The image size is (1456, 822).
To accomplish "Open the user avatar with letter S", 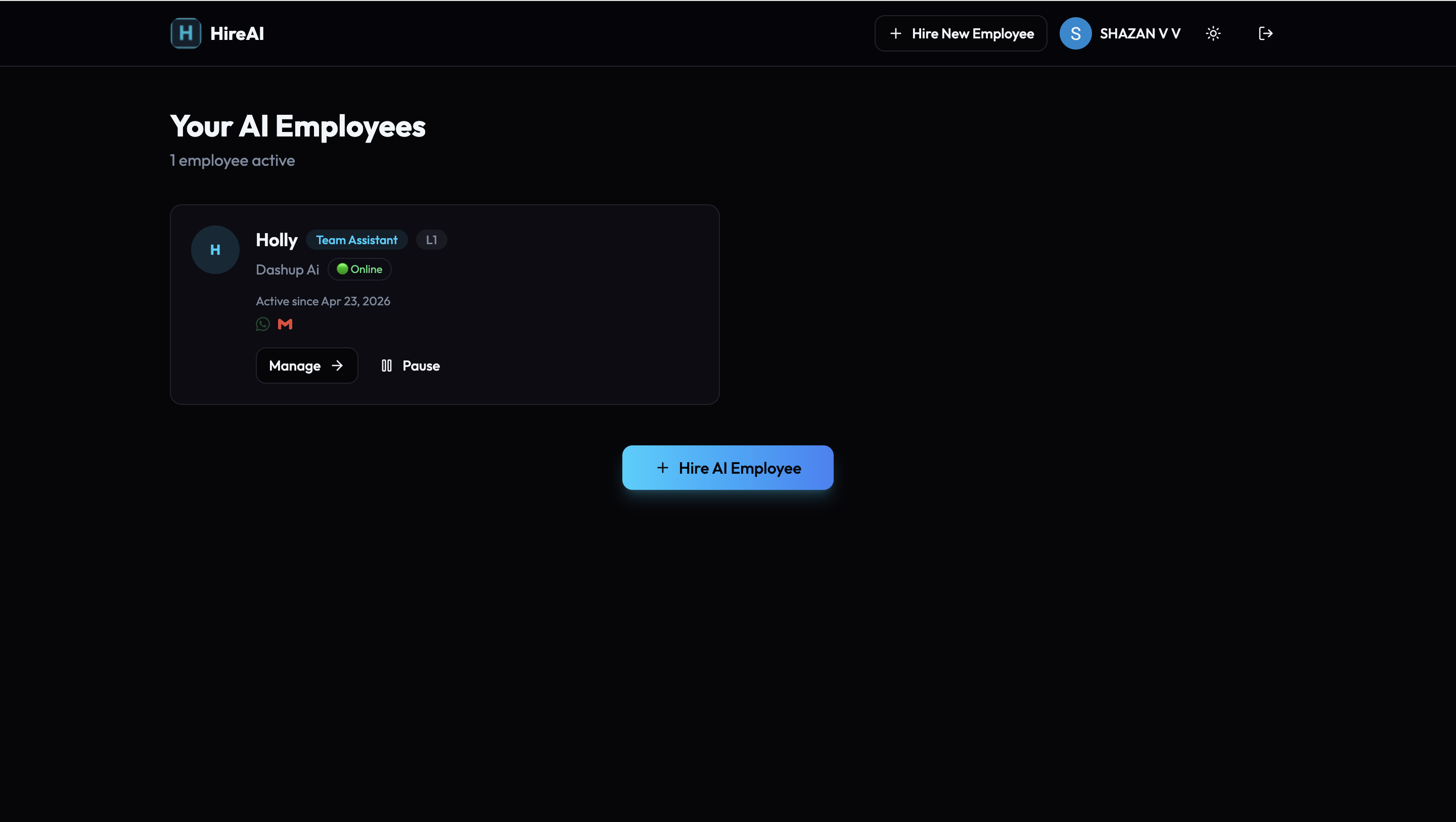I will point(1075,33).
